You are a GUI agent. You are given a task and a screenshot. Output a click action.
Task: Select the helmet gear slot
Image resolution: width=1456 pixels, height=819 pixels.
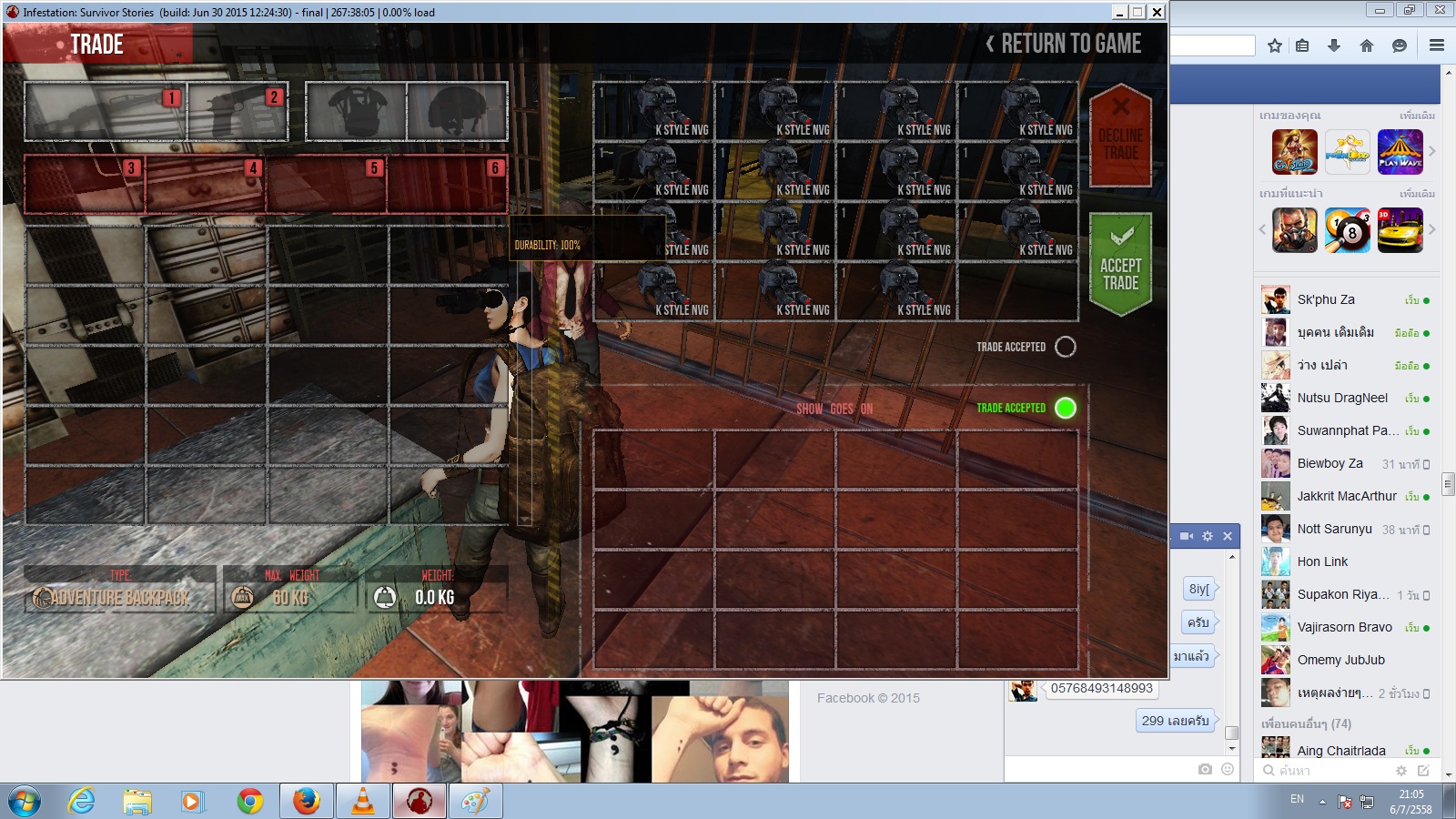point(457,112)
